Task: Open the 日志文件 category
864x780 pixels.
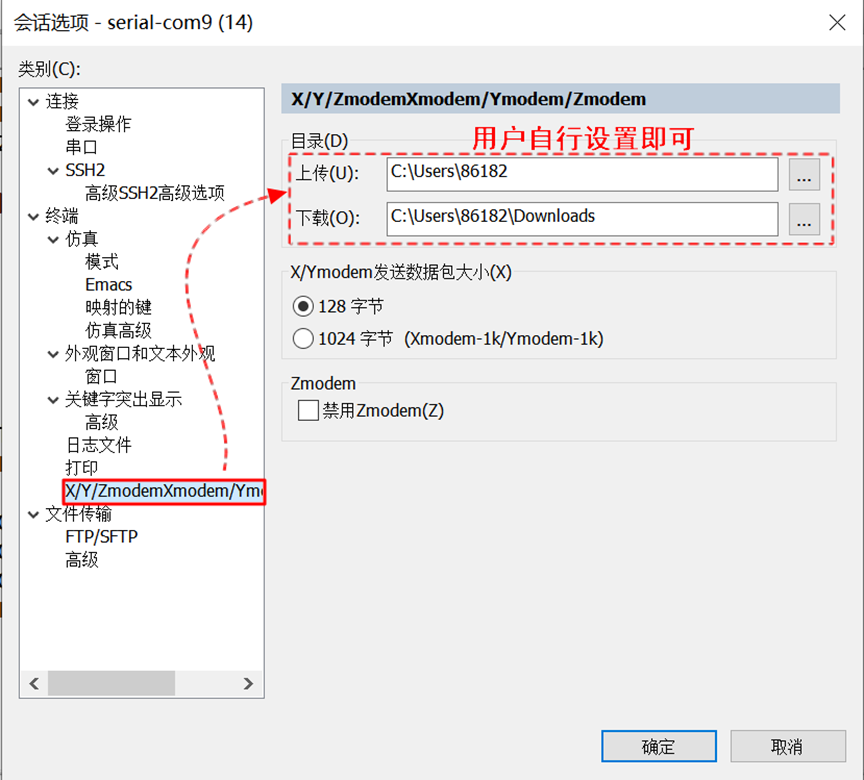Action: pyautogui.click(x=99, y=445)
